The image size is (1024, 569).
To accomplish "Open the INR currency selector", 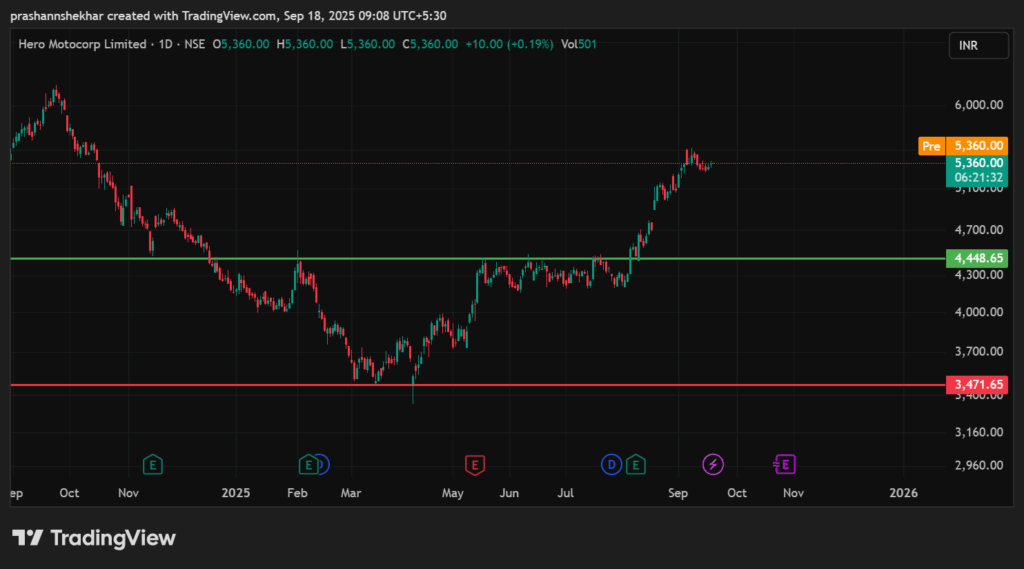I will (x=967, y=46).
